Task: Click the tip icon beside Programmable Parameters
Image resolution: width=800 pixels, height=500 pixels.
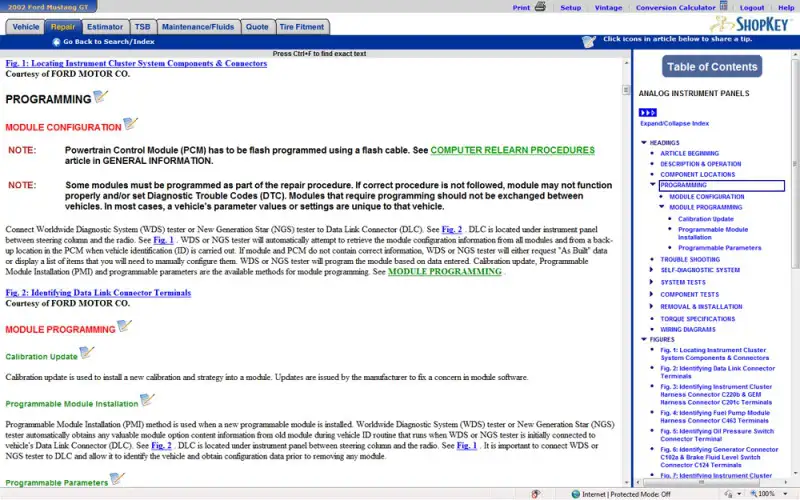Action: point(117,479)
